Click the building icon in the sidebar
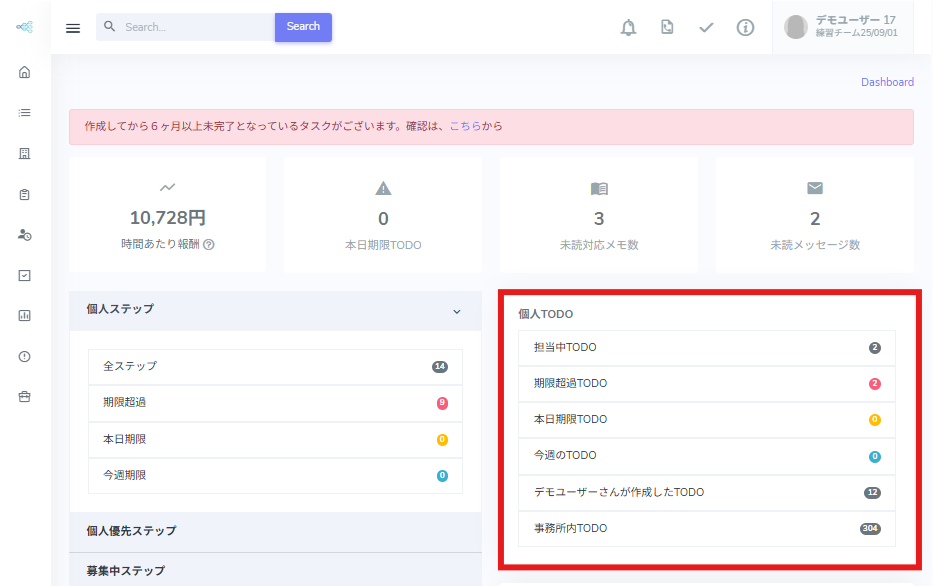Image resolution: width=933 pixels, height=586 pixels. pyautogui.click(x=25, y=153)
